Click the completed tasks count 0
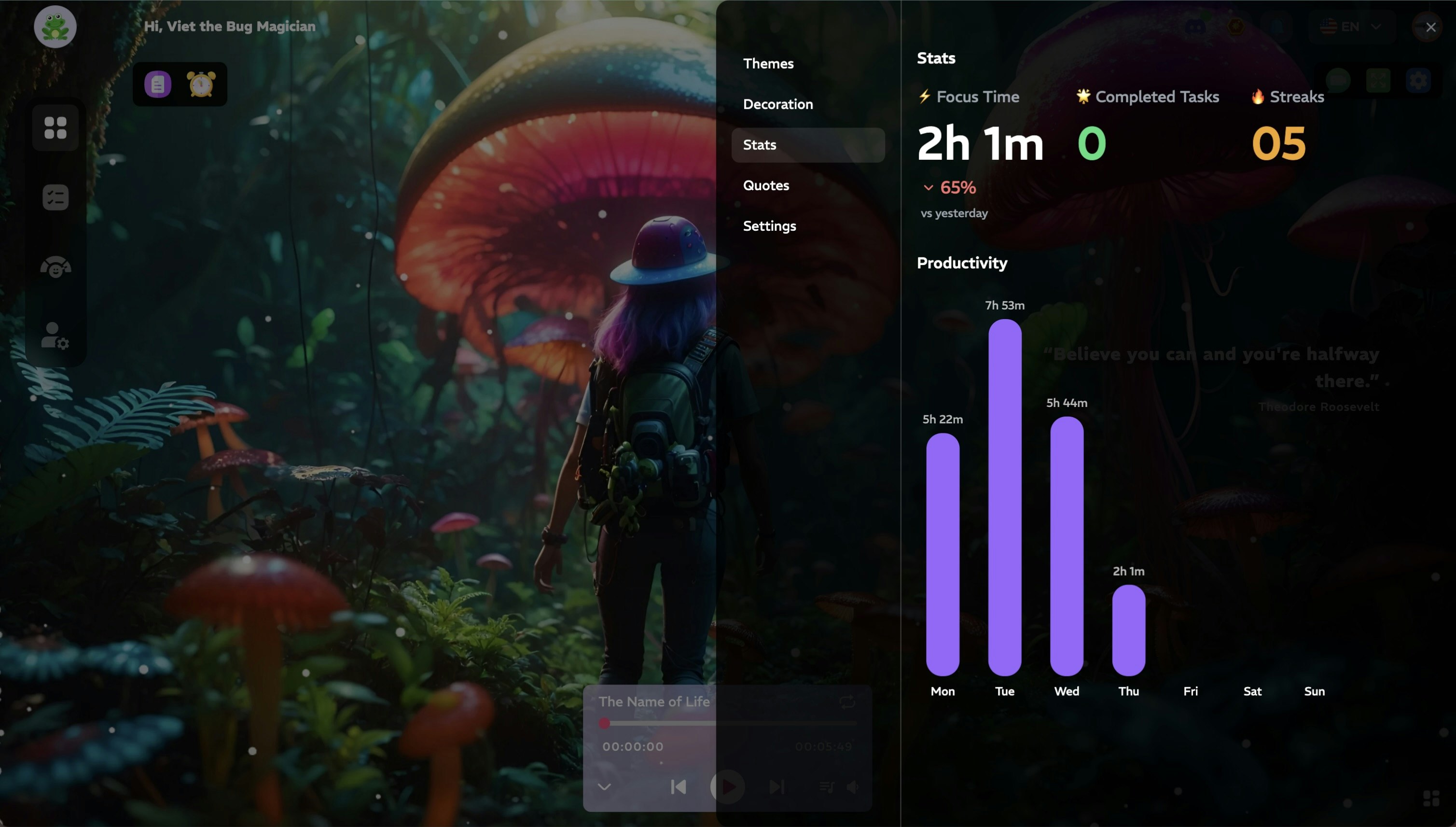This screenshot has height=827, width=1456. (1092, 143)
